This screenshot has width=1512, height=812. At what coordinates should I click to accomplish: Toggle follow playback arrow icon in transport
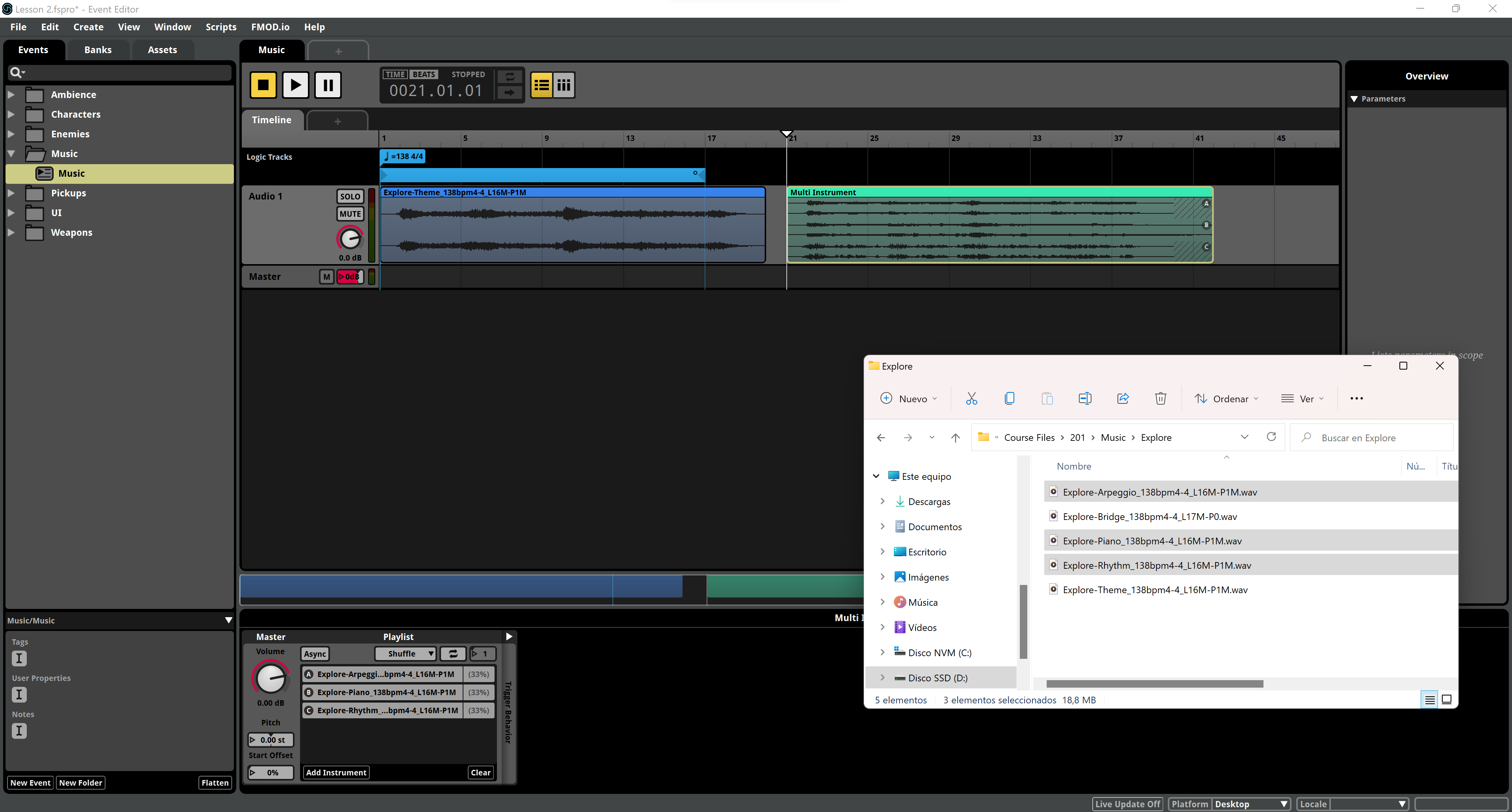[x=510, y=92]
